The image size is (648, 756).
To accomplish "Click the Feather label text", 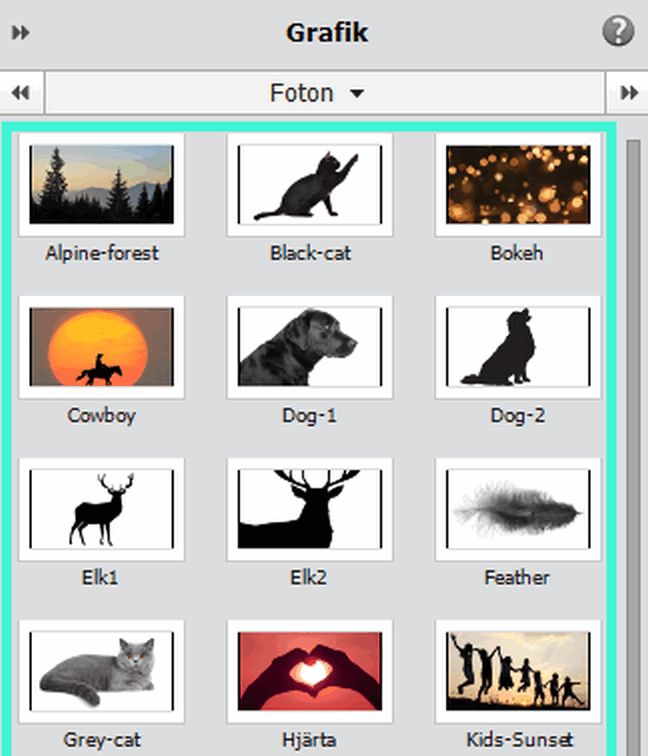I will [517, 578].
